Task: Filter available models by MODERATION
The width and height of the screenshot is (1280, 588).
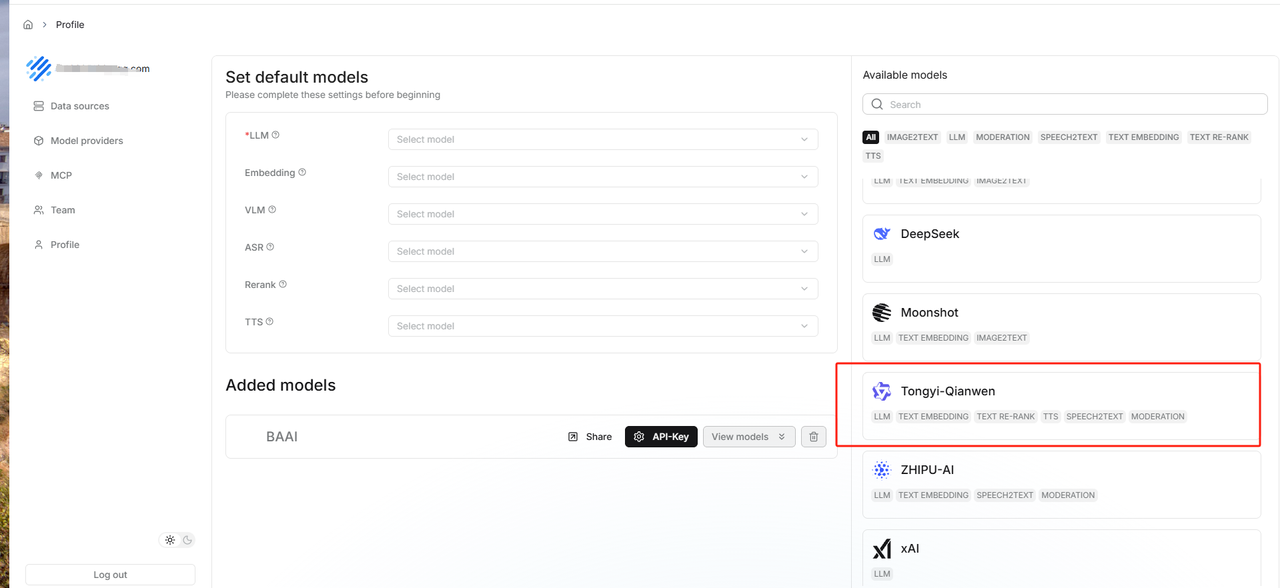Action: click(1003, 137)
